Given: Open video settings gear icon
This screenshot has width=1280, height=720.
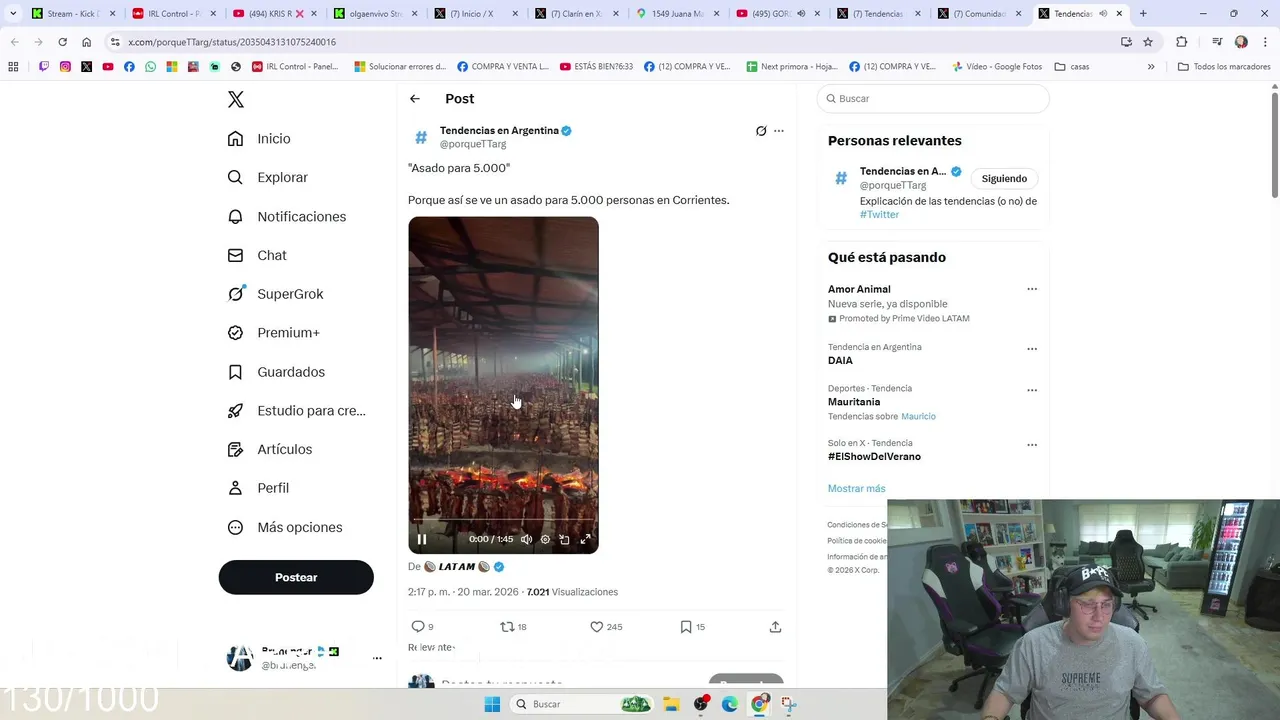Looking at the screenshot, I should click(x=545, y=539).
